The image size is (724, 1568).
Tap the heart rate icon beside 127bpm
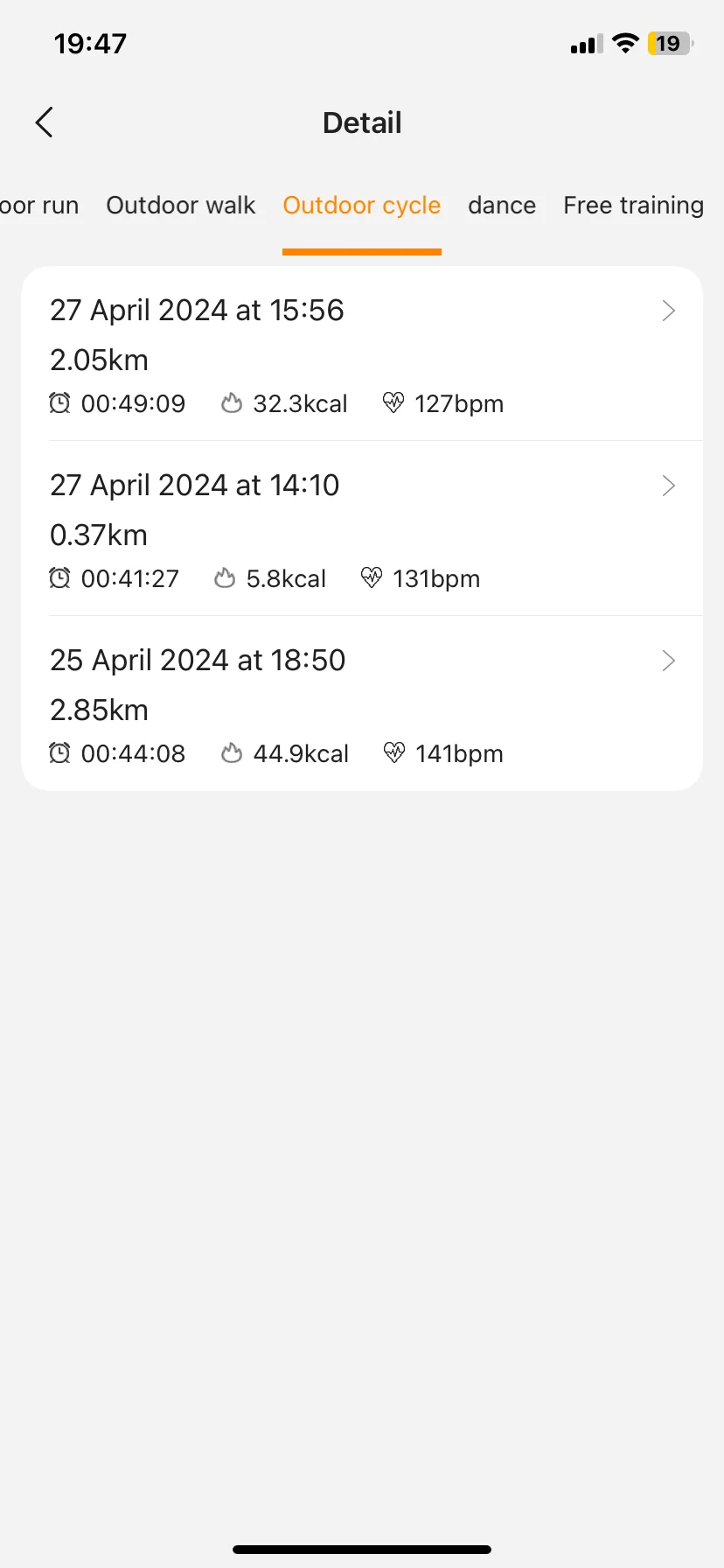(393, 402)
